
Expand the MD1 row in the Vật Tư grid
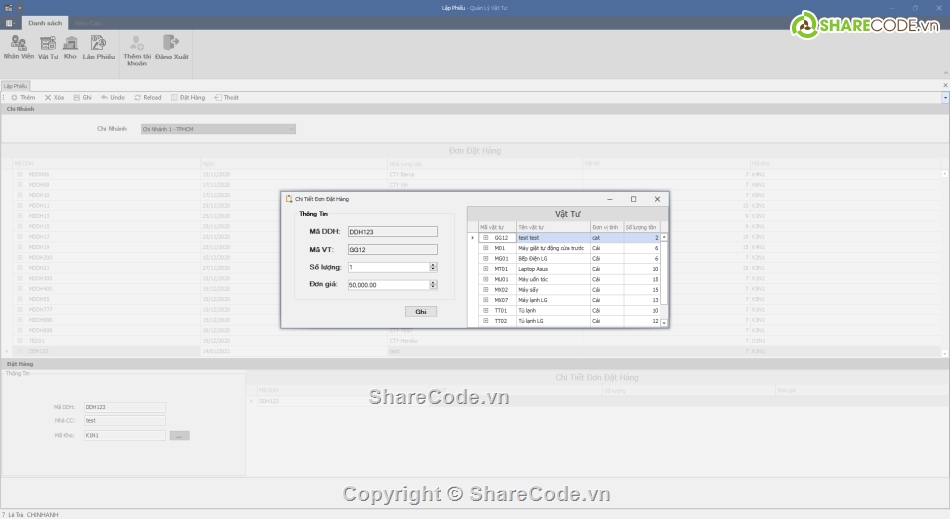[x=485, y=248]
